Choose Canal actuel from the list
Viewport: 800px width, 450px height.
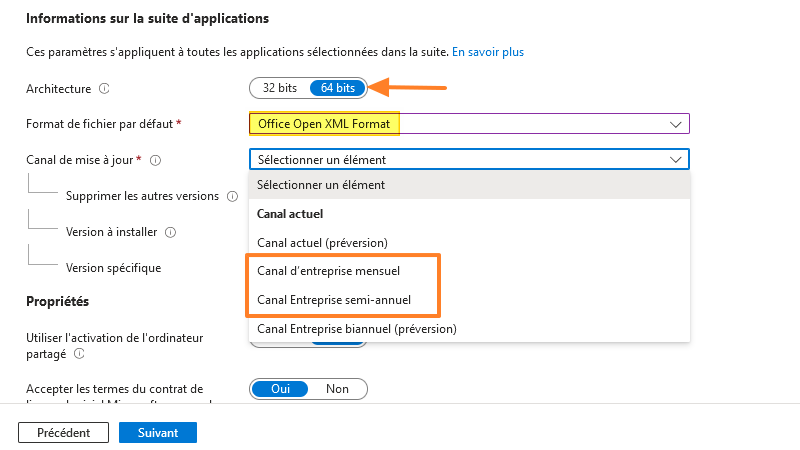click(291, 214)
